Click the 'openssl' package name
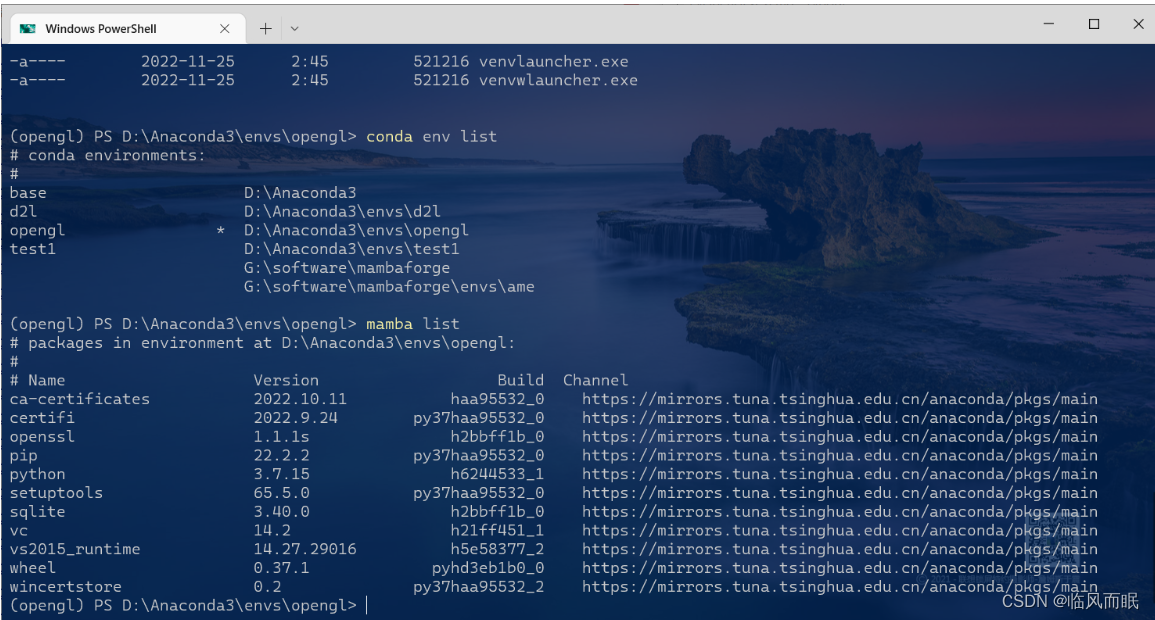This screenshot has width=1155, height=620. 42,437
